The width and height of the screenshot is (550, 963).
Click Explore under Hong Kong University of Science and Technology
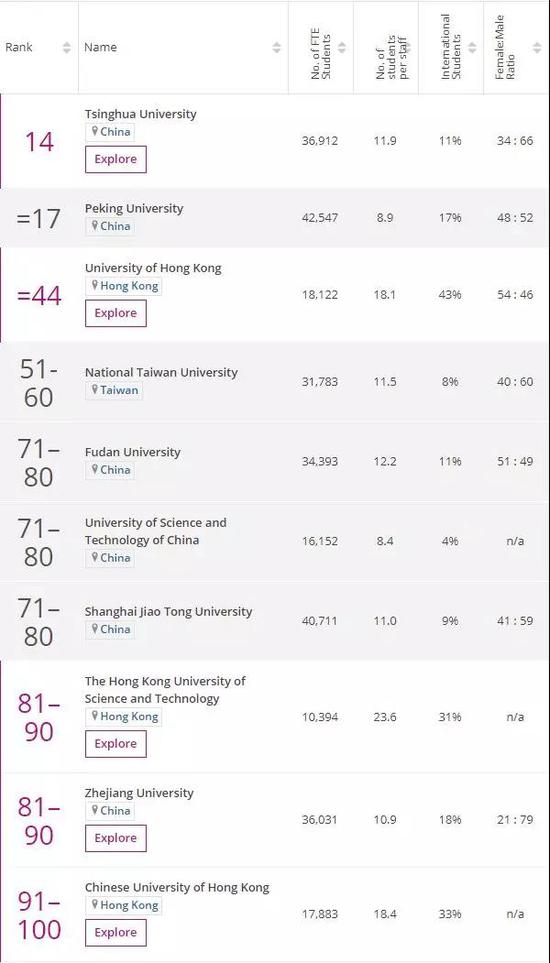(x=115, y=744)
